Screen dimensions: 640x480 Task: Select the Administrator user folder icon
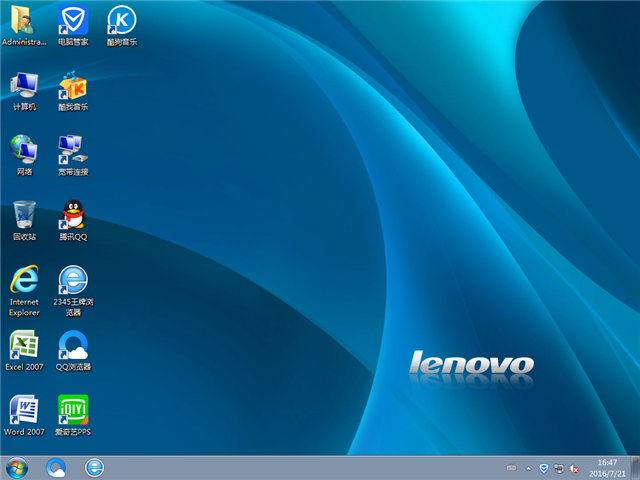tap(24, 20)
